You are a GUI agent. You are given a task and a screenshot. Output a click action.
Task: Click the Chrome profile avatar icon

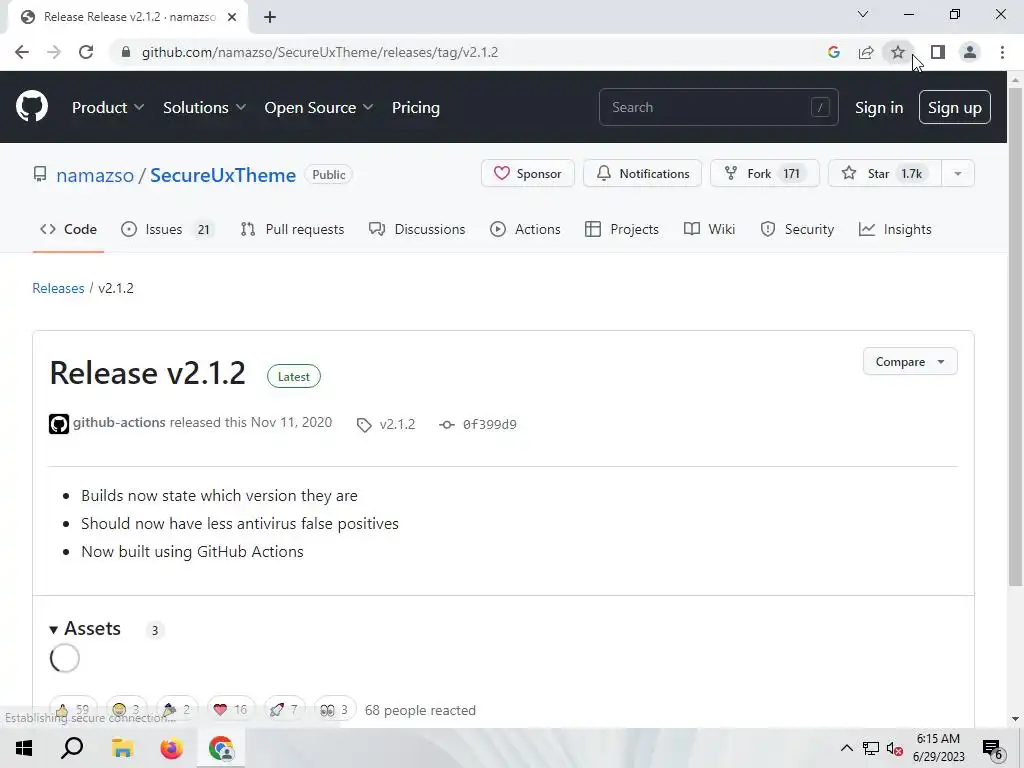point(970,52)
